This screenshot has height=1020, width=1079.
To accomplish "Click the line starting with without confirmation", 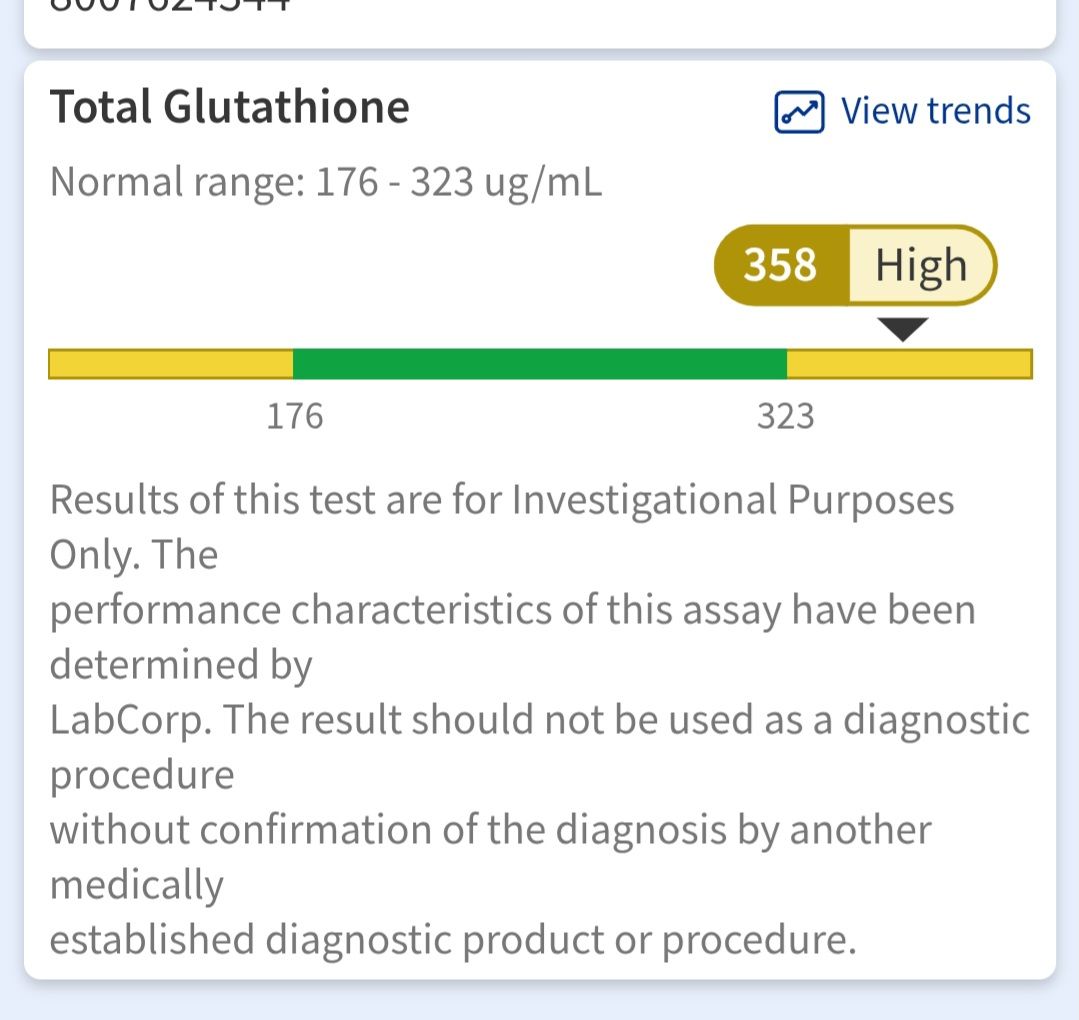I will 491,829.
